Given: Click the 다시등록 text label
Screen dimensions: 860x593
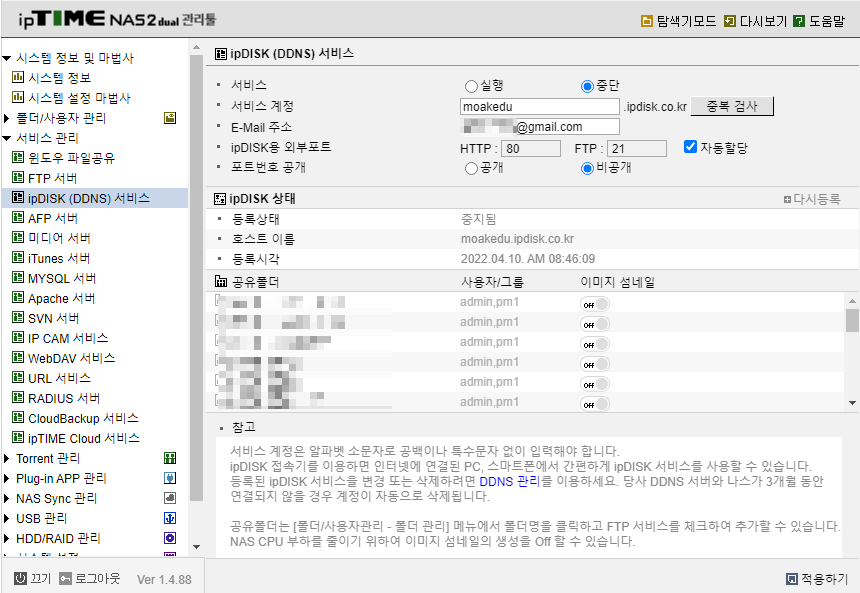Looking at the screenshot, I should (817, 199).
